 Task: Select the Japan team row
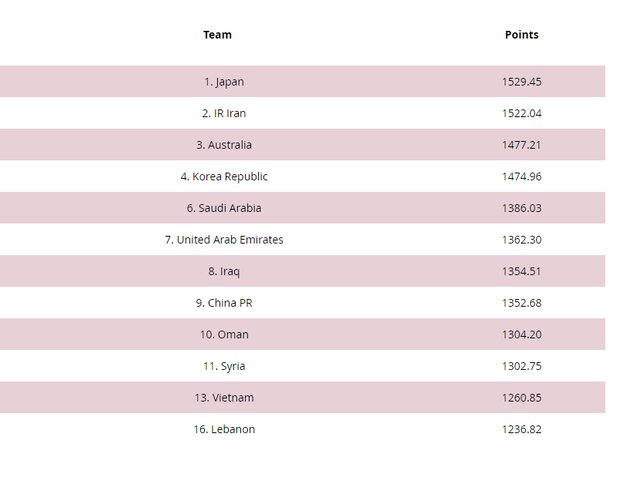(224, 82)
